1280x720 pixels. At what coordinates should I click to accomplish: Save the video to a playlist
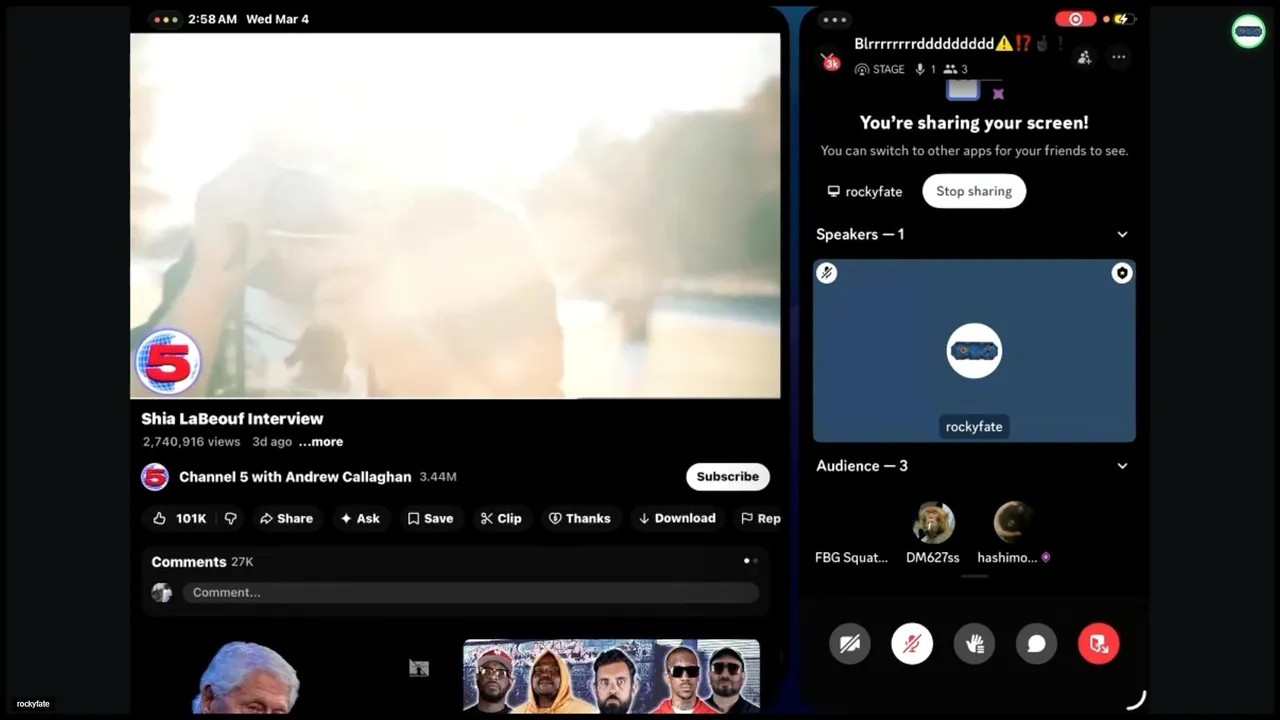[430, 518]
